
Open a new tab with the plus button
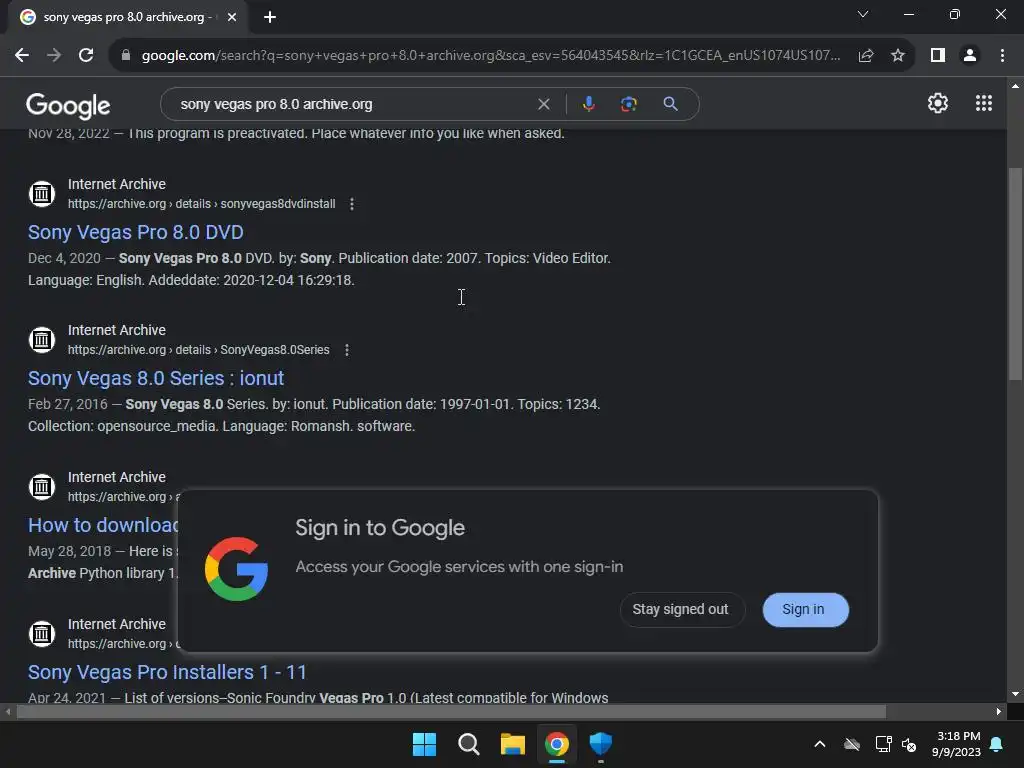pos(270,17)
